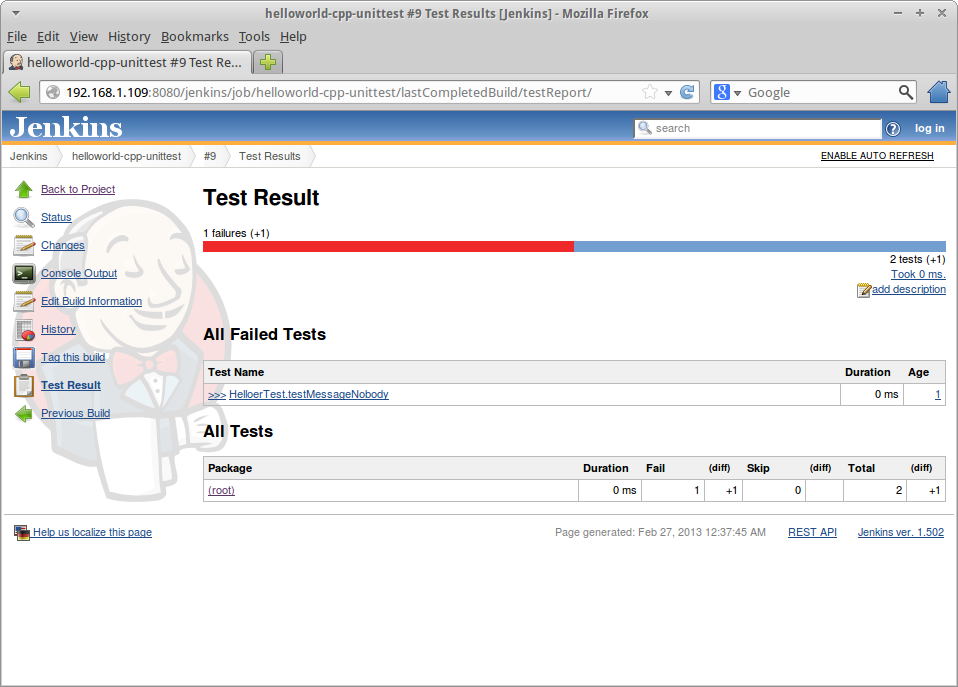Open the File menu
The width and height of the screenshot is (958, 687).
tap(17, 37)
